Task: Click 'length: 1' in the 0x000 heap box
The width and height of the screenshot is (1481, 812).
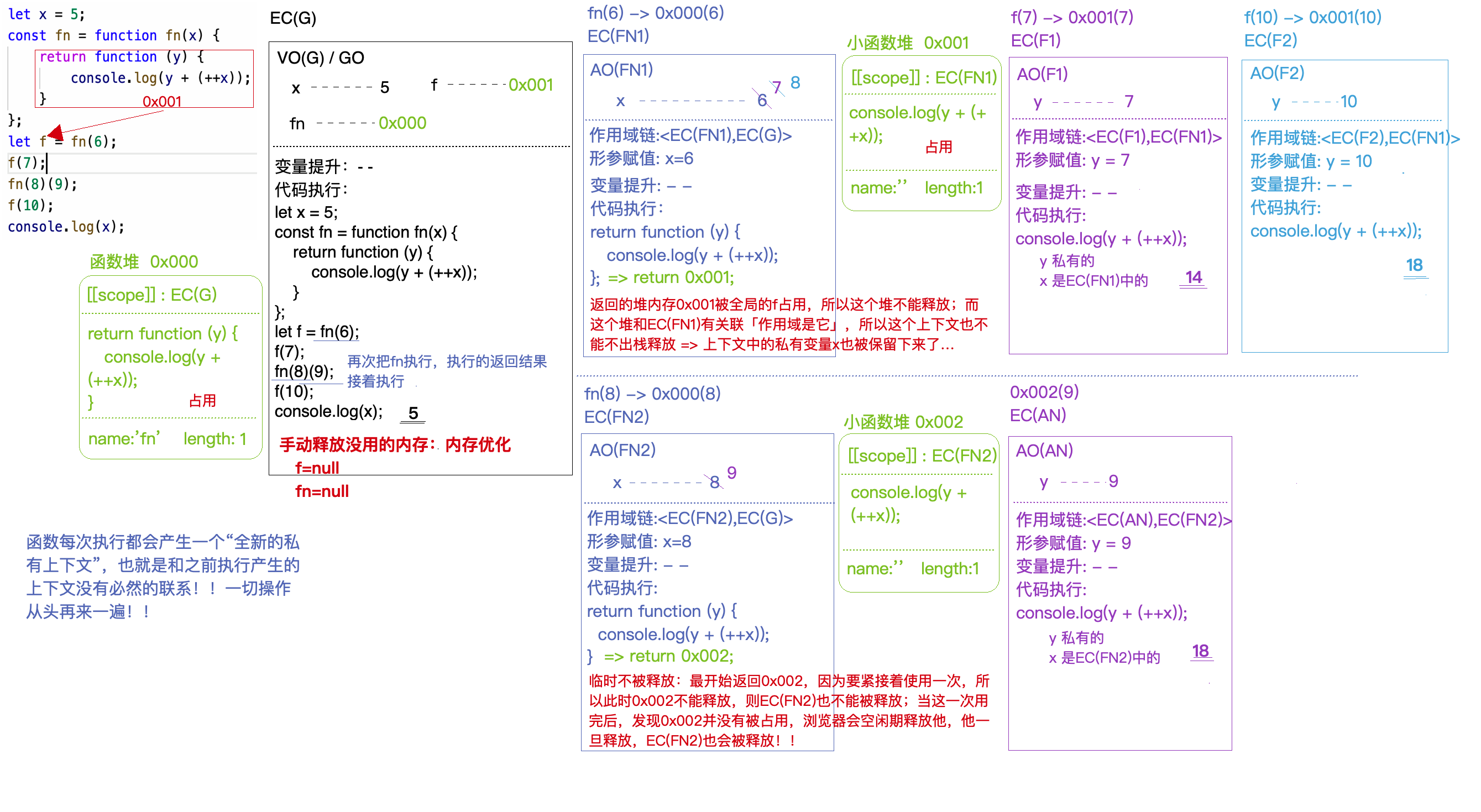Action: 215,439
